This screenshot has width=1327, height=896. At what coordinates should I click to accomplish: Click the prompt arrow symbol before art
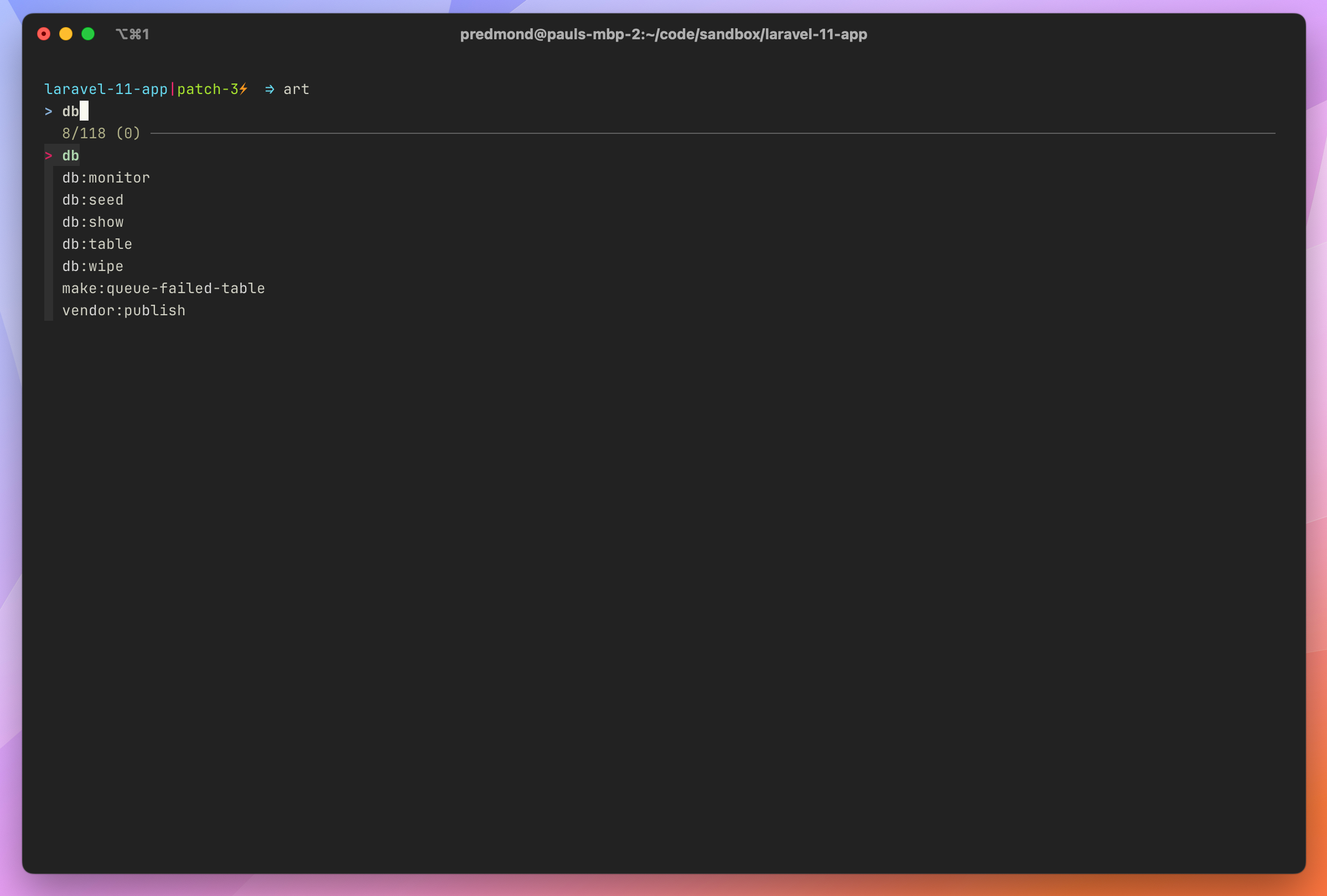click(269, 90)
